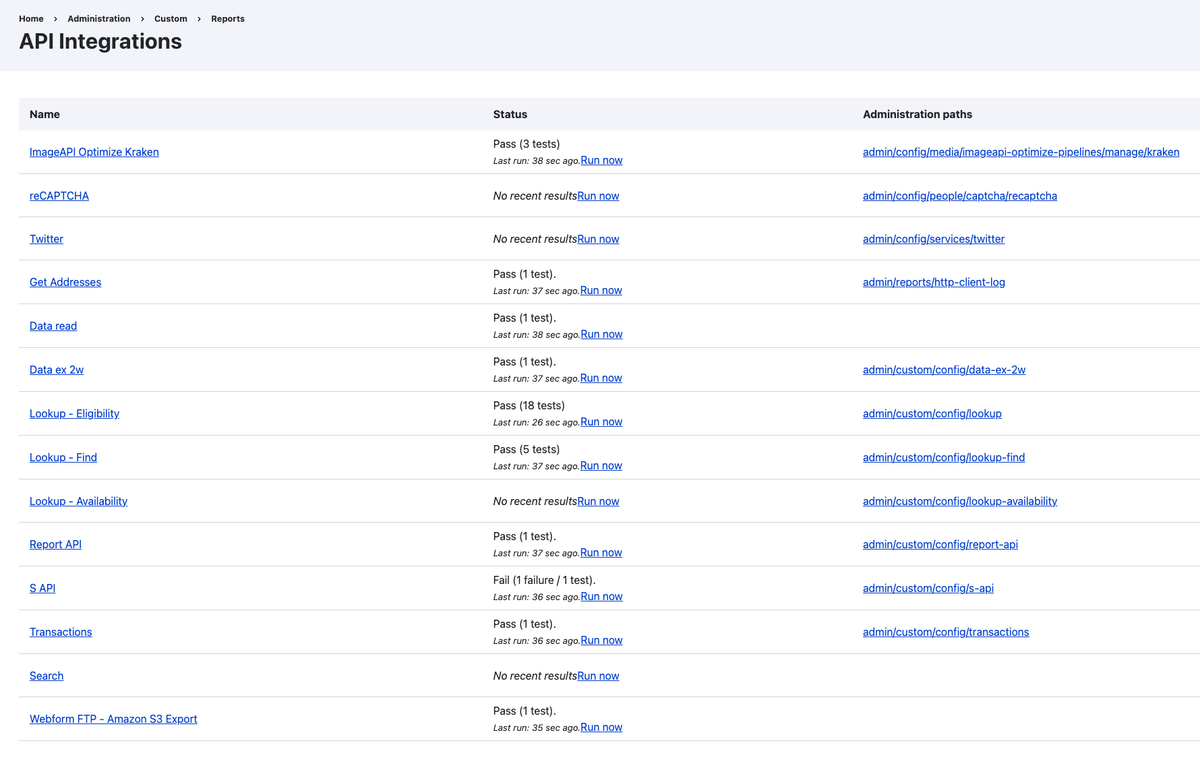Open Search integration link
This screenshot has width=1200, height=758.
[x=46, y=676]
